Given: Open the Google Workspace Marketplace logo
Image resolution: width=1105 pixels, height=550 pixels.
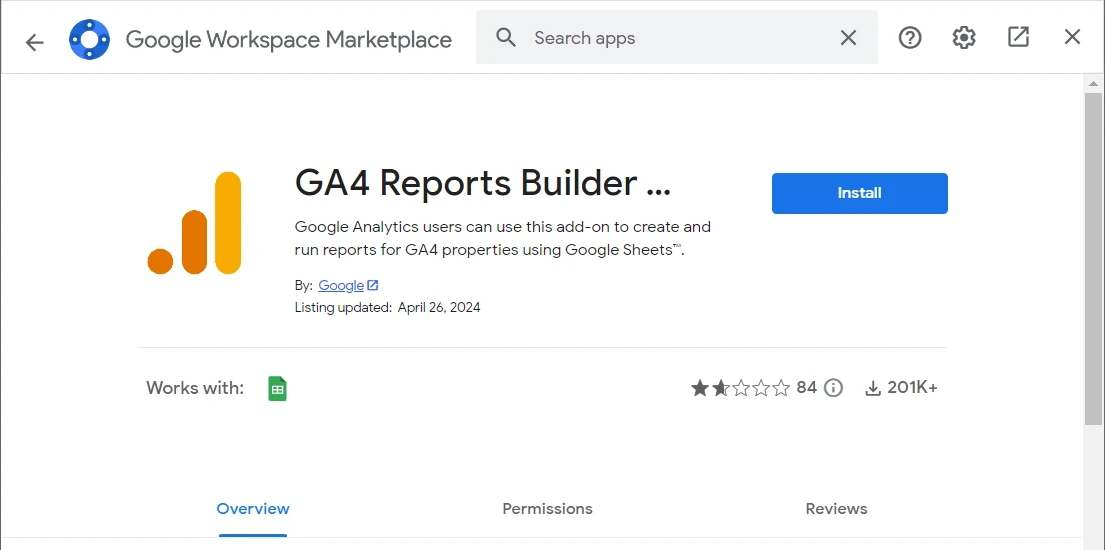Looking at the screenshot, I should point(89,39).
